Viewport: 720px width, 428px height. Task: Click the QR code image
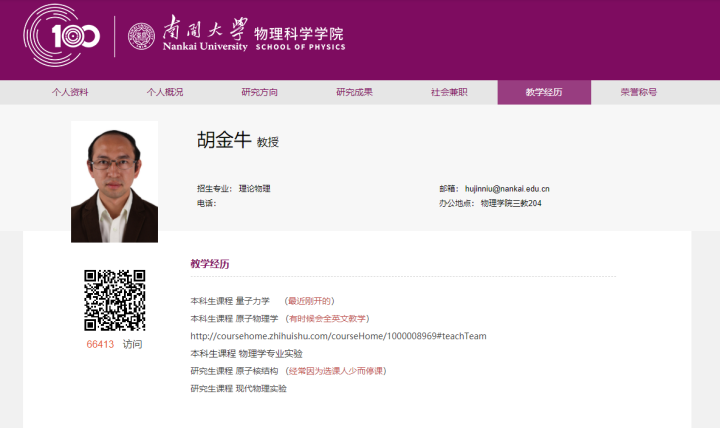point(114,300)
